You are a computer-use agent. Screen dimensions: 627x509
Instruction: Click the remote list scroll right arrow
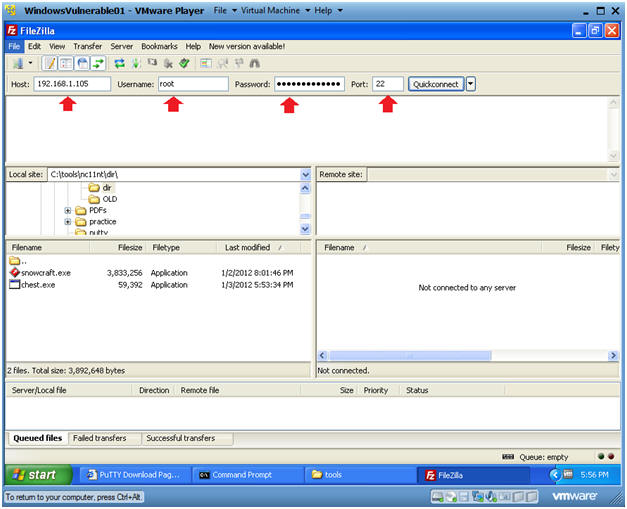coord(613,355)
